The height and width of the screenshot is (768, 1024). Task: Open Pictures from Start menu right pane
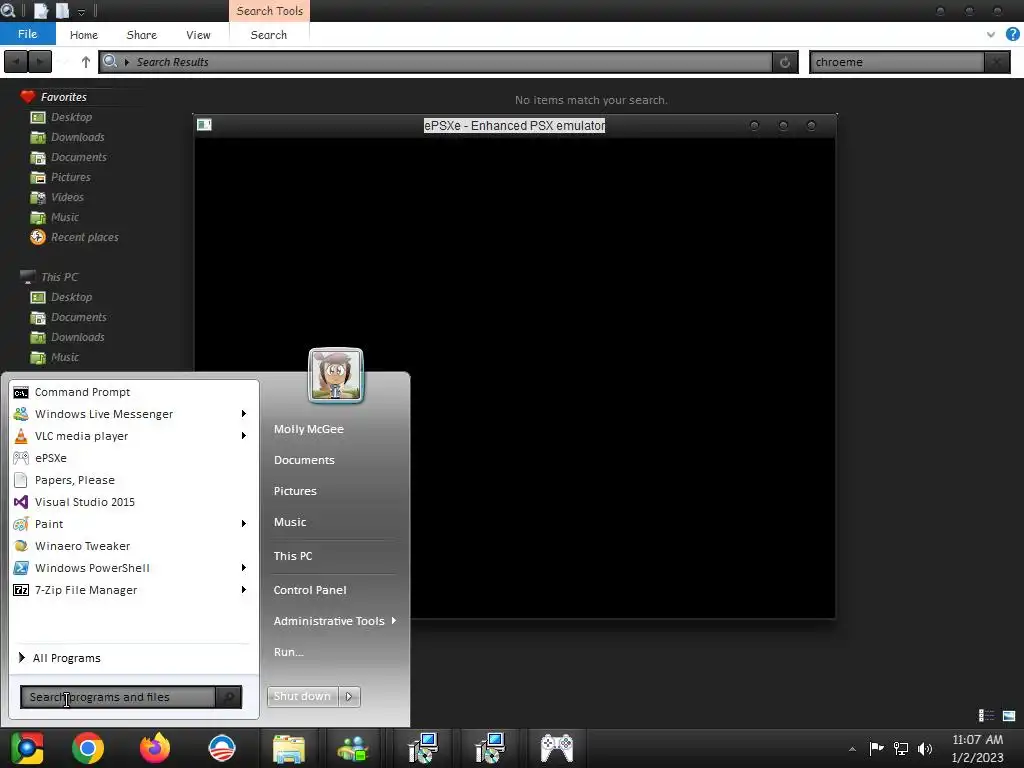[295, 491]
